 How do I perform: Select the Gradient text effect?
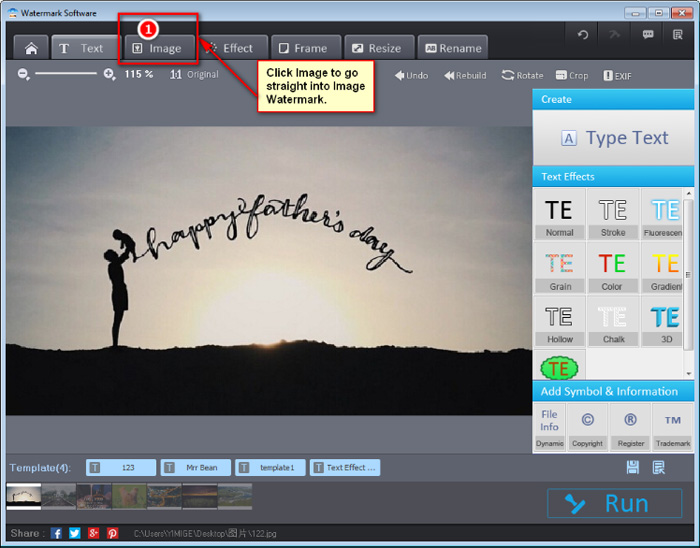pyautogui.click(x=662, y=268)
